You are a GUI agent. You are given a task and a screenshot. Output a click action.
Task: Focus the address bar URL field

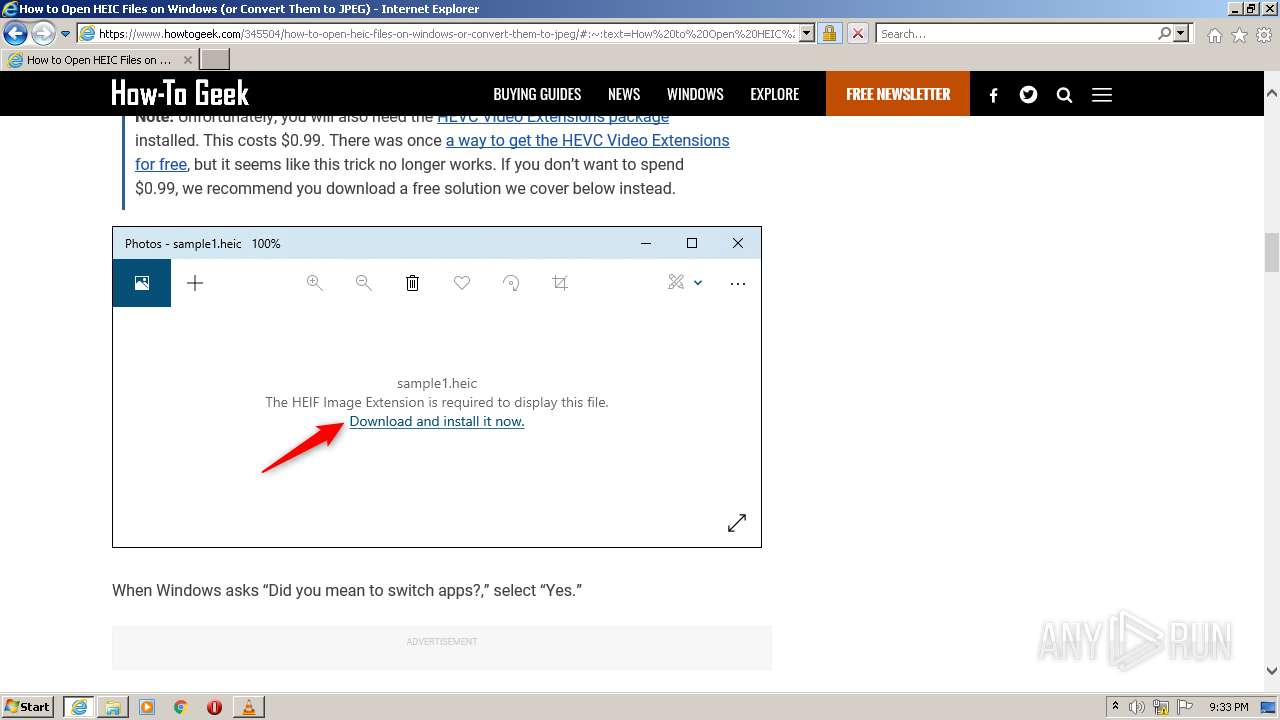pyautogui.click(x=447, y=33)
